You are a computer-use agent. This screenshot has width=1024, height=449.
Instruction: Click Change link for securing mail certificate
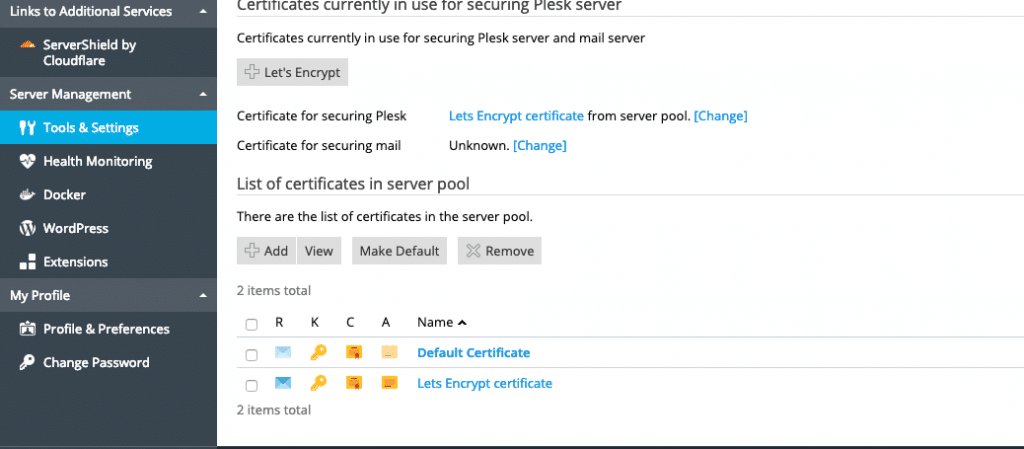539,146
